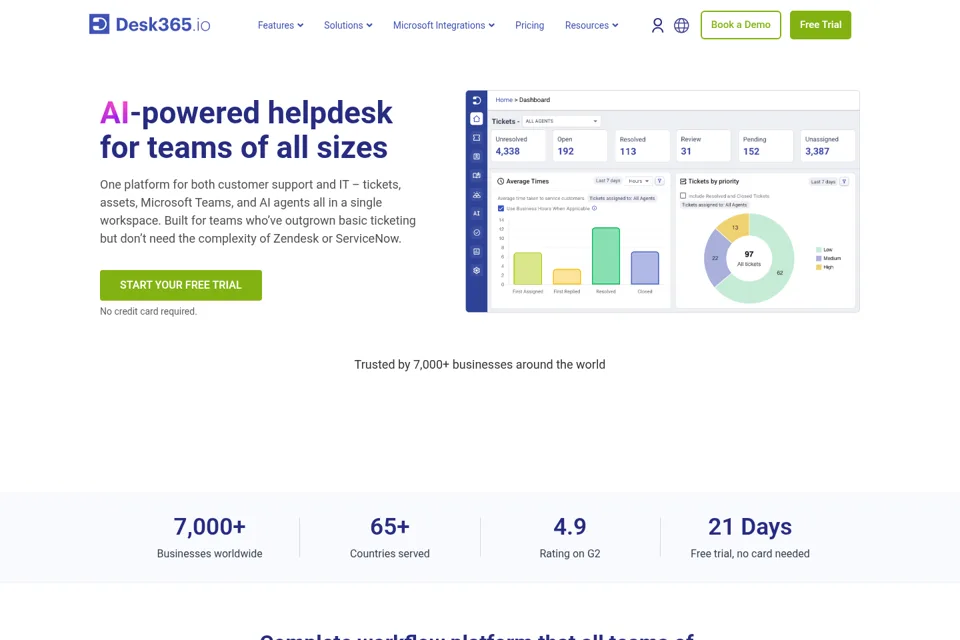Click the Unassigned 3,387 card
The height and width of the screenshot is (640, 960).
[828, 146]
